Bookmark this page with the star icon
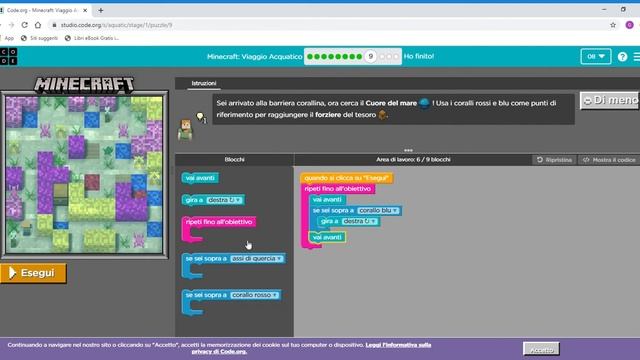The height and width of the screenshot is (360, 640). 613,25
